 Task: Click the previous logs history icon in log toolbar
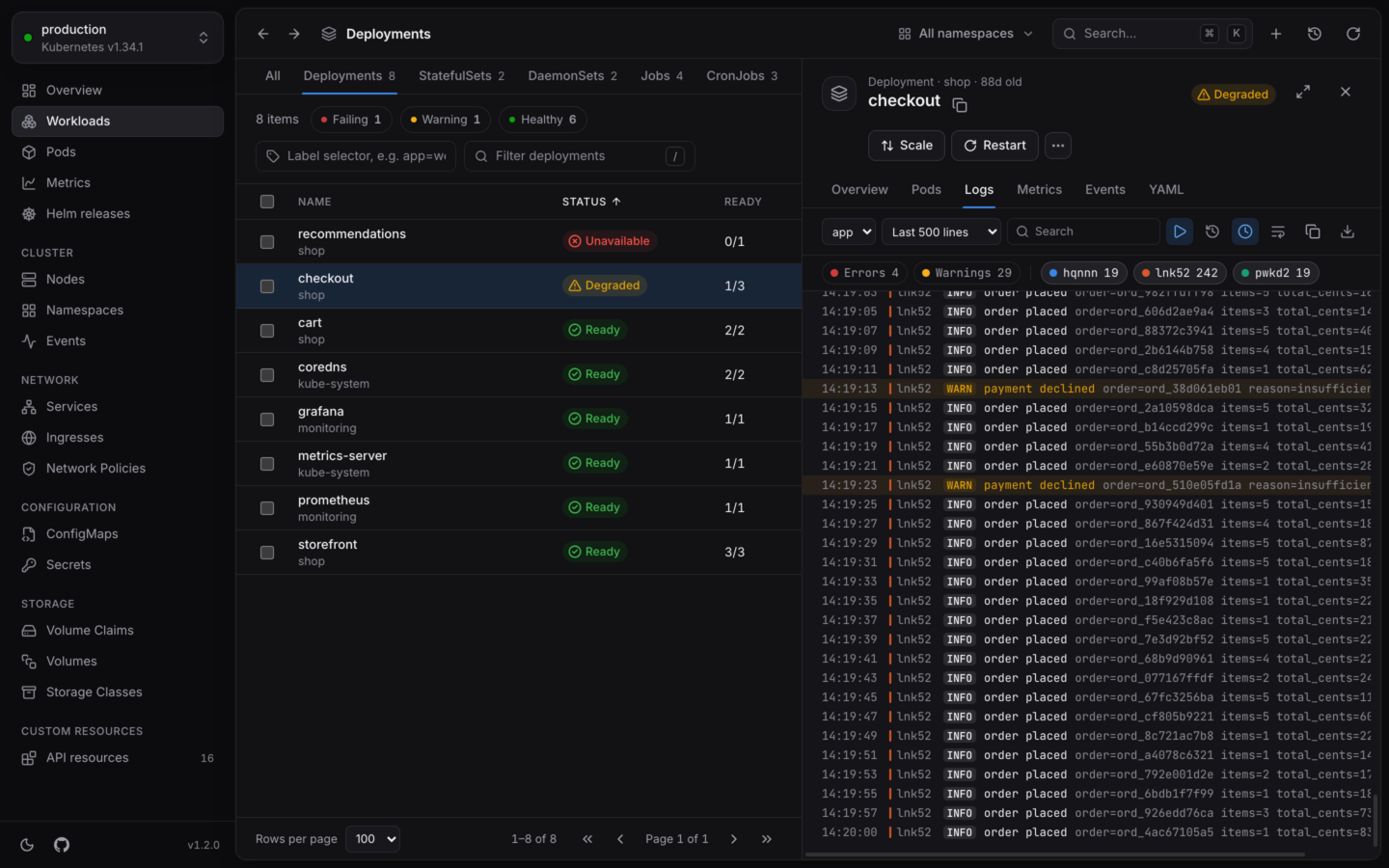[x=1212, y=231]
